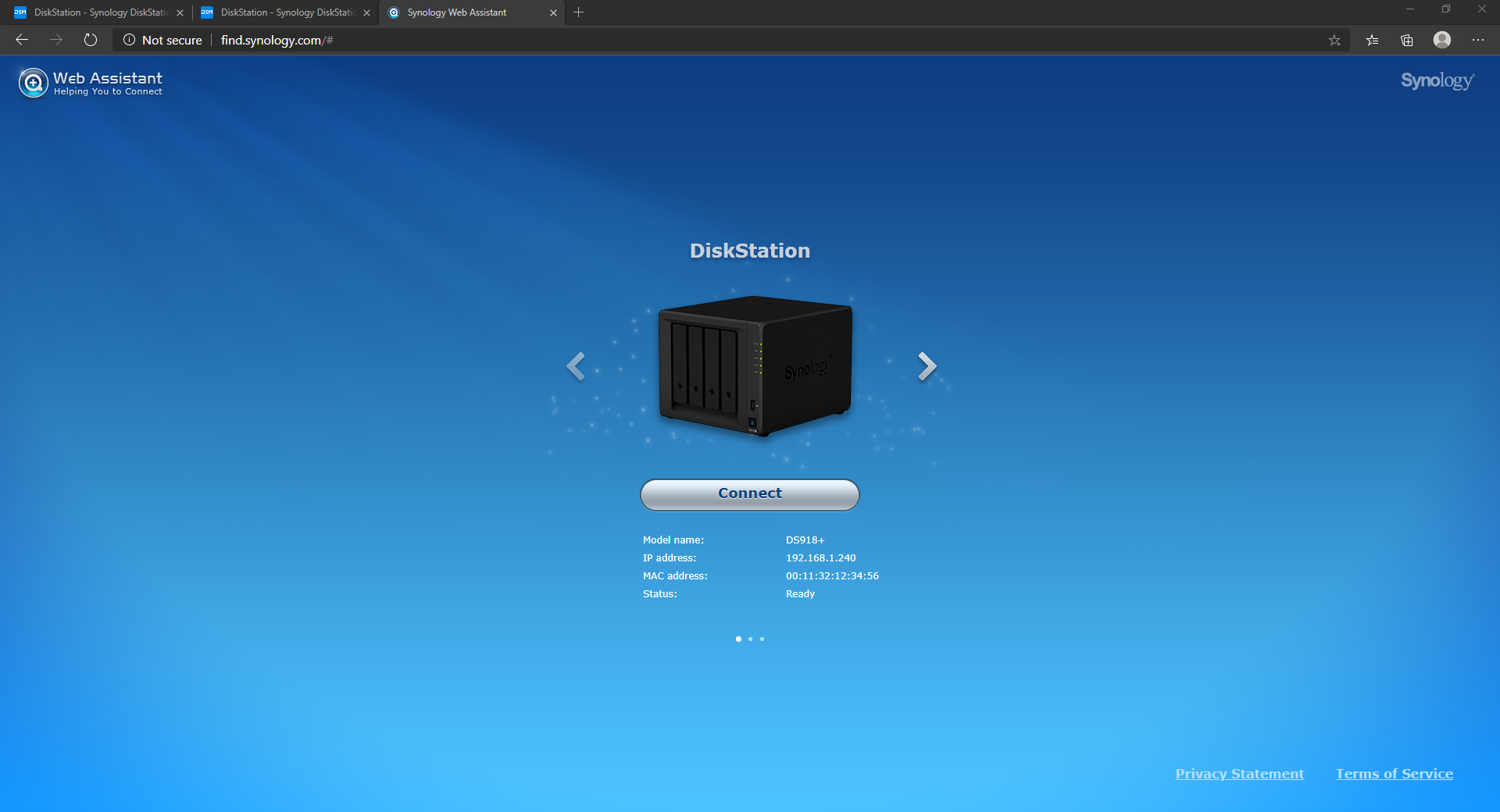The height and width of the screenshot is (812, 1500).
Task: Select the third pagination dot
Action: coord(762,639)
